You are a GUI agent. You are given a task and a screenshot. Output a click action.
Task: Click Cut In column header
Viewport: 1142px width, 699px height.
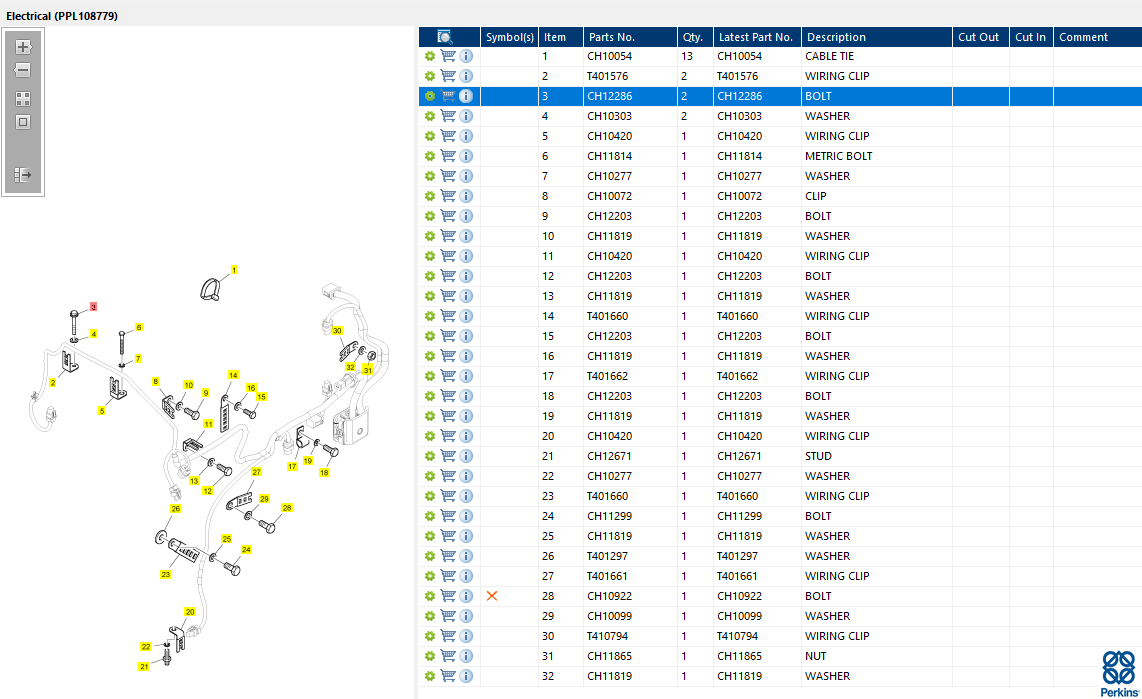1031,37
